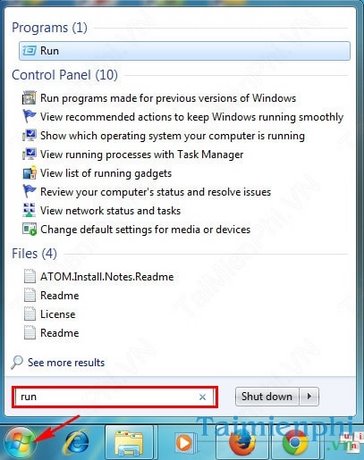Expand the Shut down options arrow
Image resolution: width=364 pixels, height=460 pixels.
309,396
